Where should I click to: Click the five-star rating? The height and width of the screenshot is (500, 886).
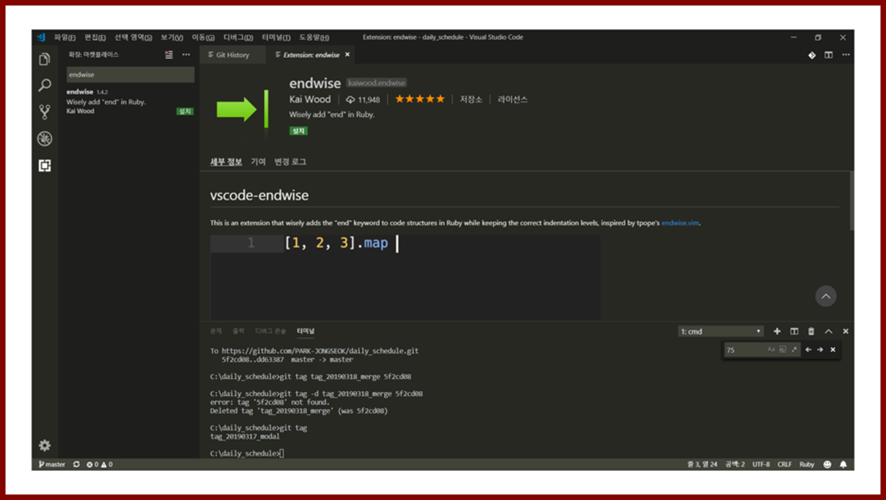(x=420, y=99)
